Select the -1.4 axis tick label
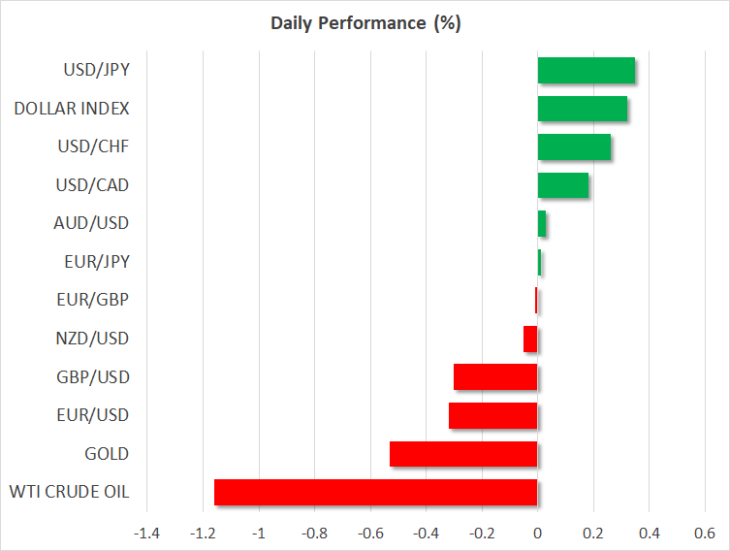The height and width of the screenshot is (551, 730). (147, 533)
